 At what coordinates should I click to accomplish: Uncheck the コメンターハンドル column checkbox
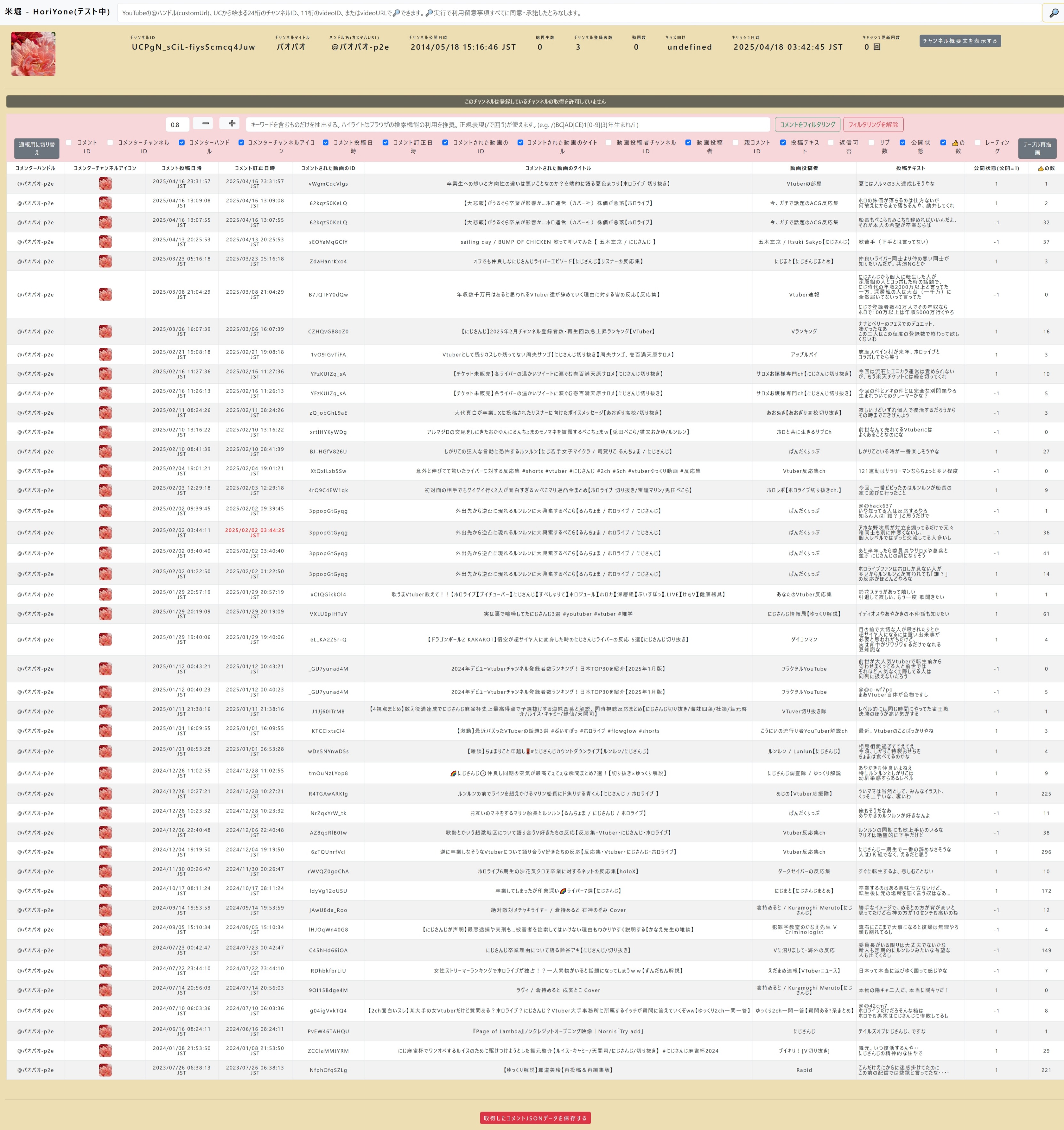[x=181, y=143]
